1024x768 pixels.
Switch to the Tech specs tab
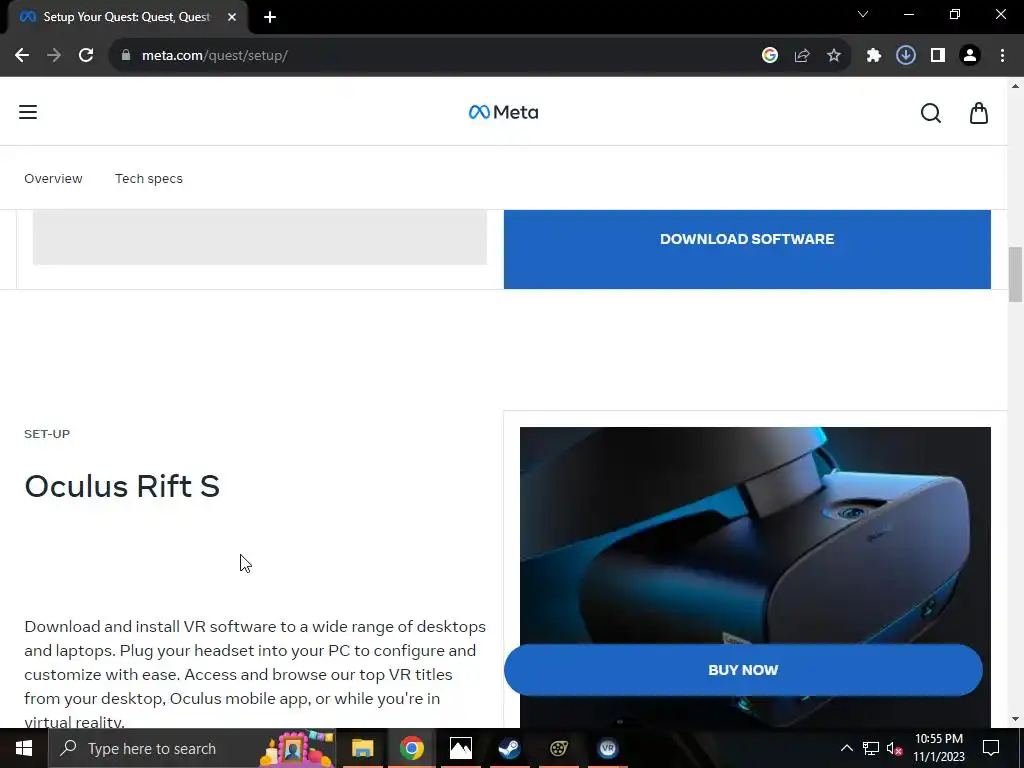coord(149,178)
